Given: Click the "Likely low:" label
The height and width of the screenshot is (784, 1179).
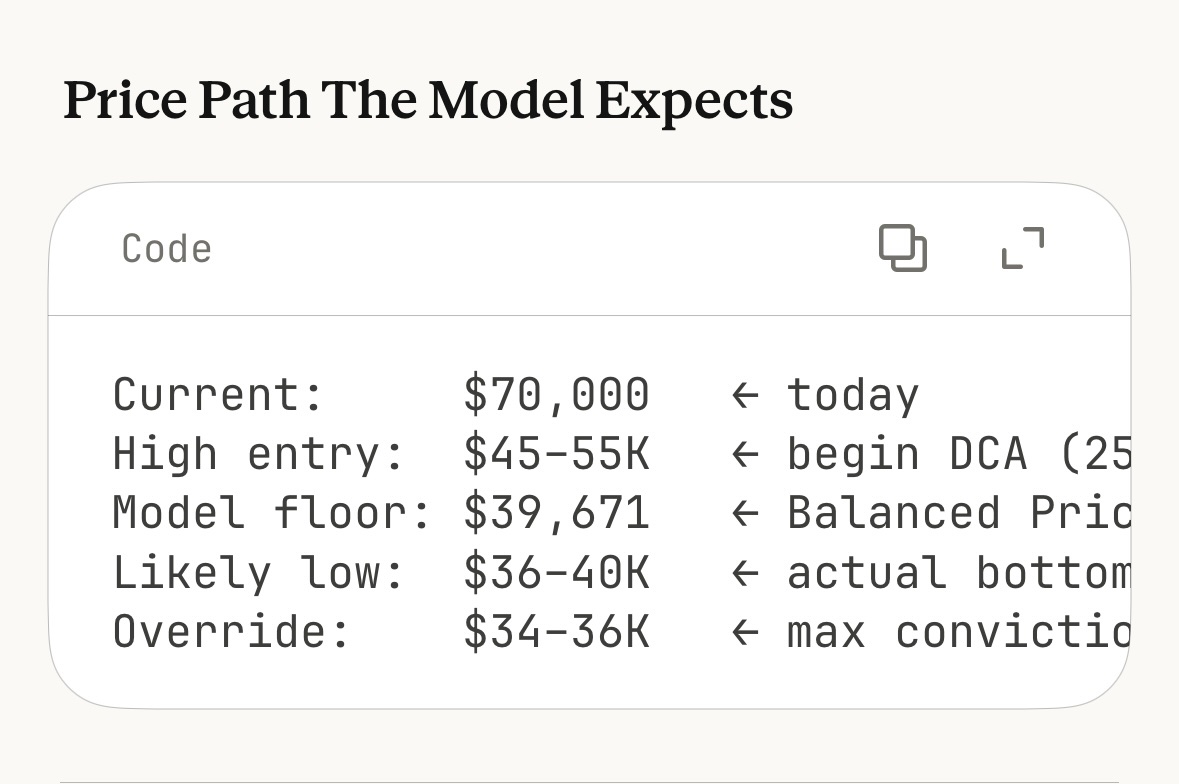Looking at the screenshot, I should click(x=258, y=573).
